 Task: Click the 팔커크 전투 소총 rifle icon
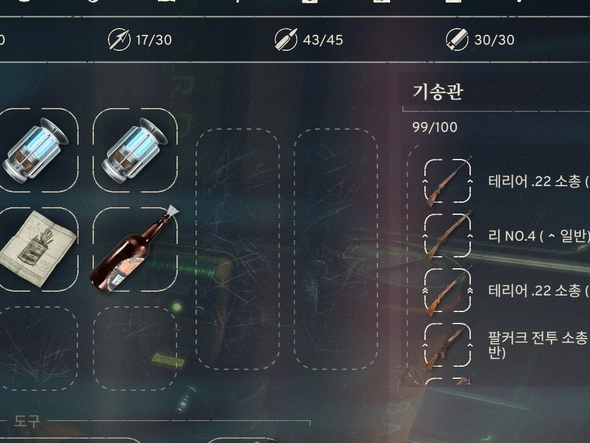click(x=448, y=345)
